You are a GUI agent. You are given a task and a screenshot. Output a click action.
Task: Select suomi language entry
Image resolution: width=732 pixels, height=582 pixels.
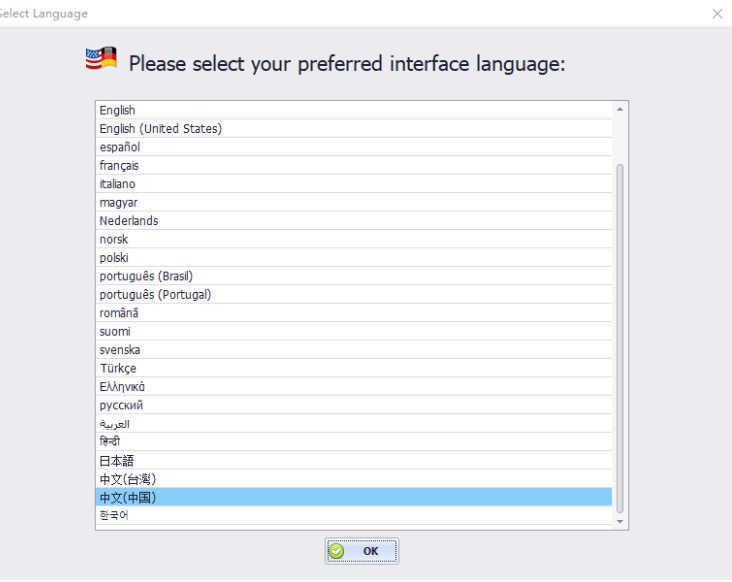(x=353, y=331)
